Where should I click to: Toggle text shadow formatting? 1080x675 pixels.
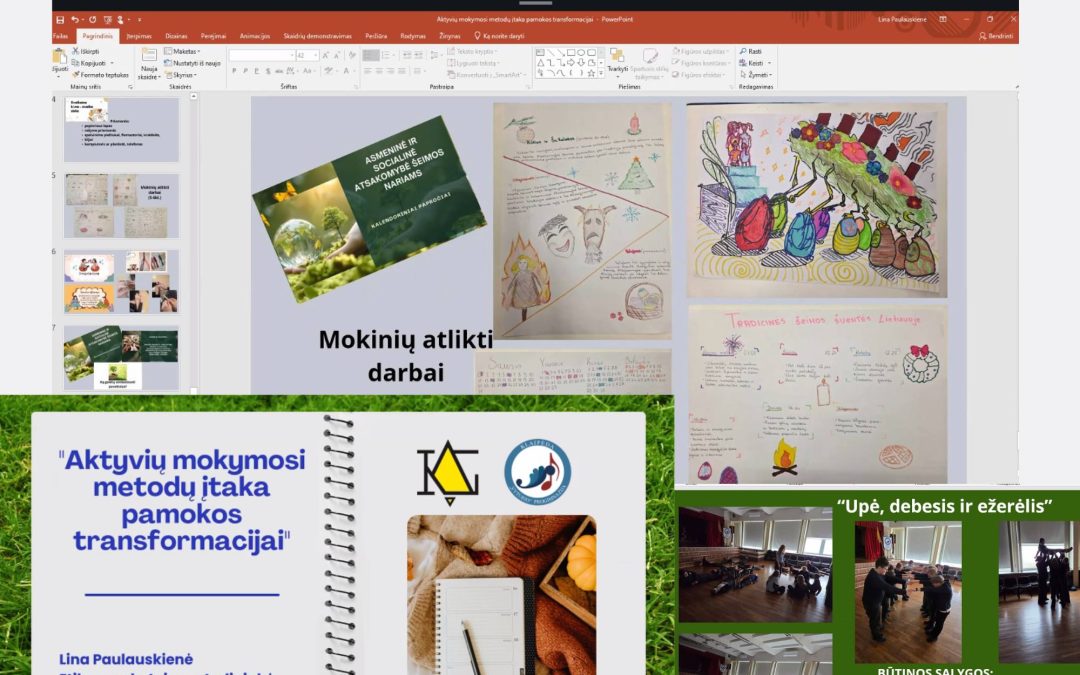[x=267, y=70]
